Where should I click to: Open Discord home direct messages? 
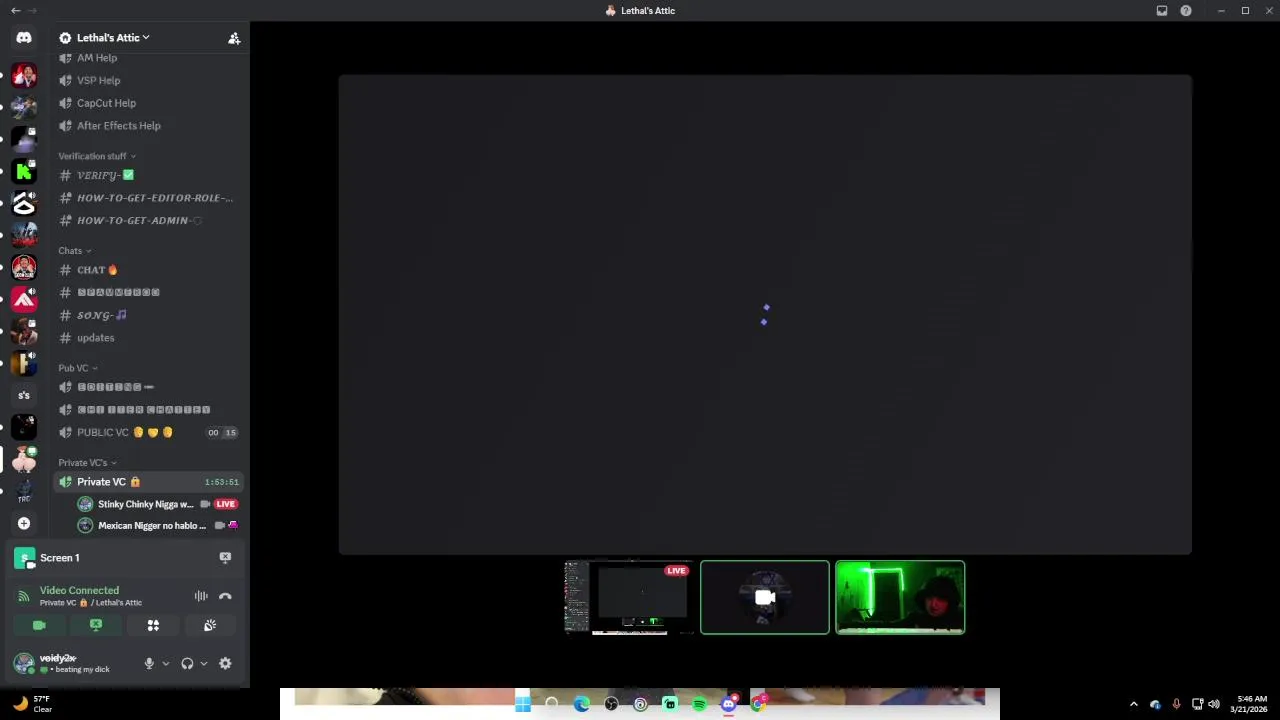pos(24,38)
